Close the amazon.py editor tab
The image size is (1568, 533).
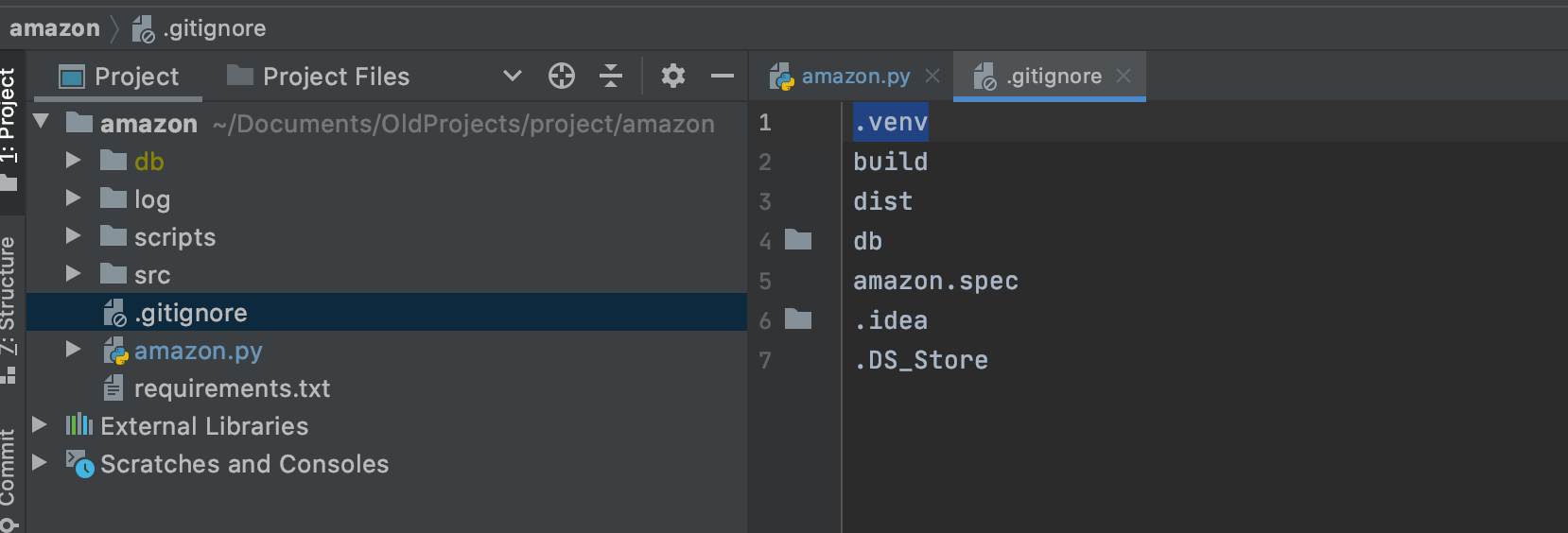point(932,76)
